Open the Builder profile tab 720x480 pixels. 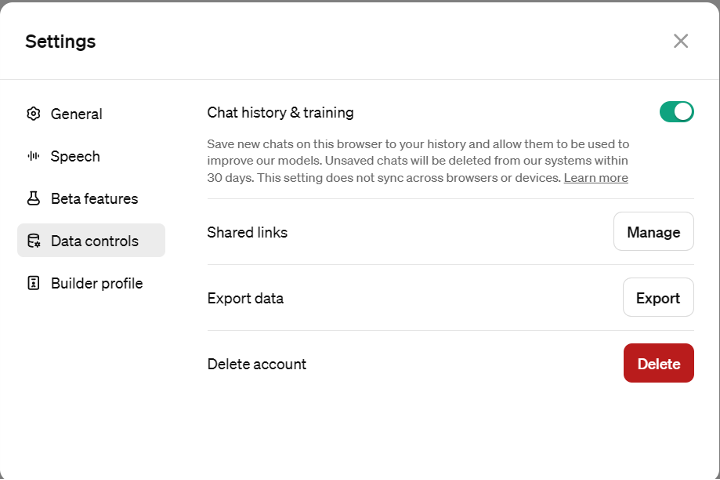click(x=96, y=283)
